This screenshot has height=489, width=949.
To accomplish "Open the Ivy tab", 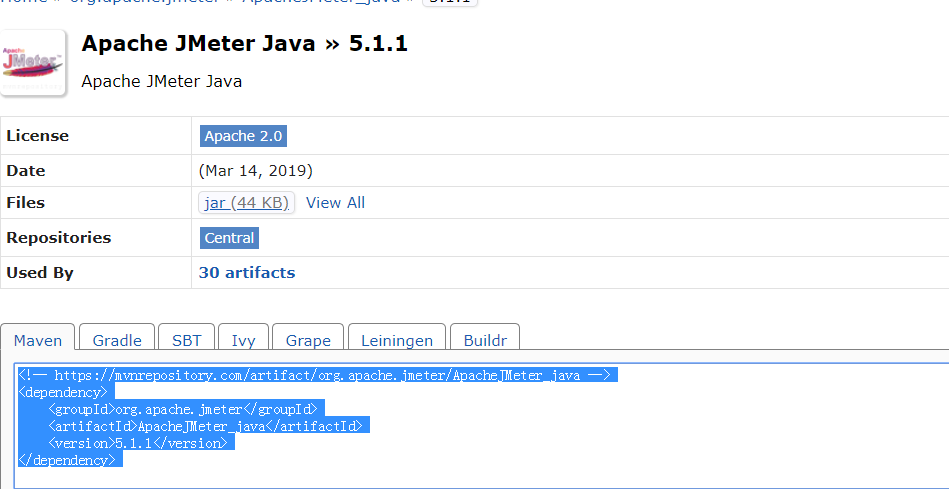I will click(243, 340).
